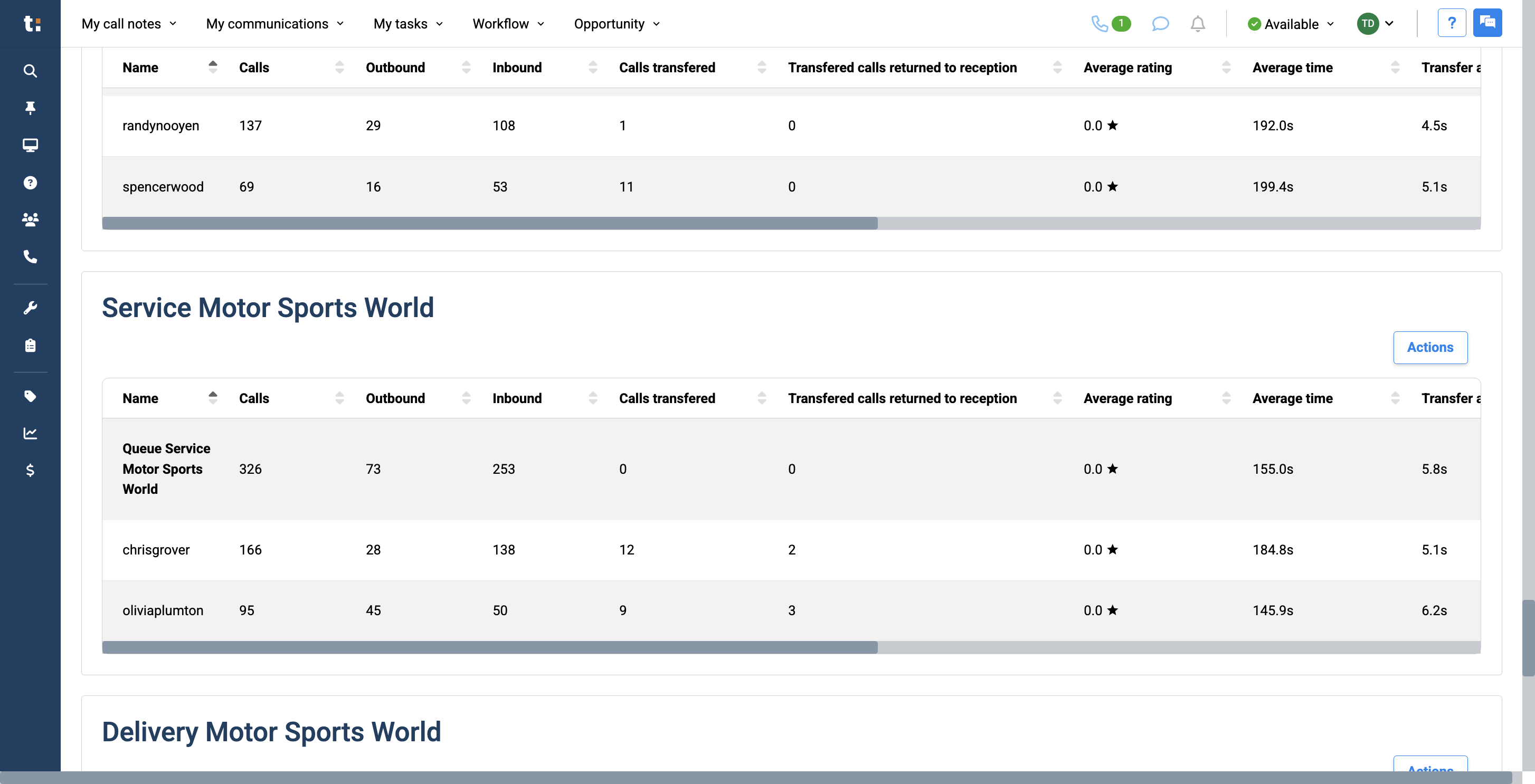Open the billing dollar icon in sidebar

click(30, 471)
